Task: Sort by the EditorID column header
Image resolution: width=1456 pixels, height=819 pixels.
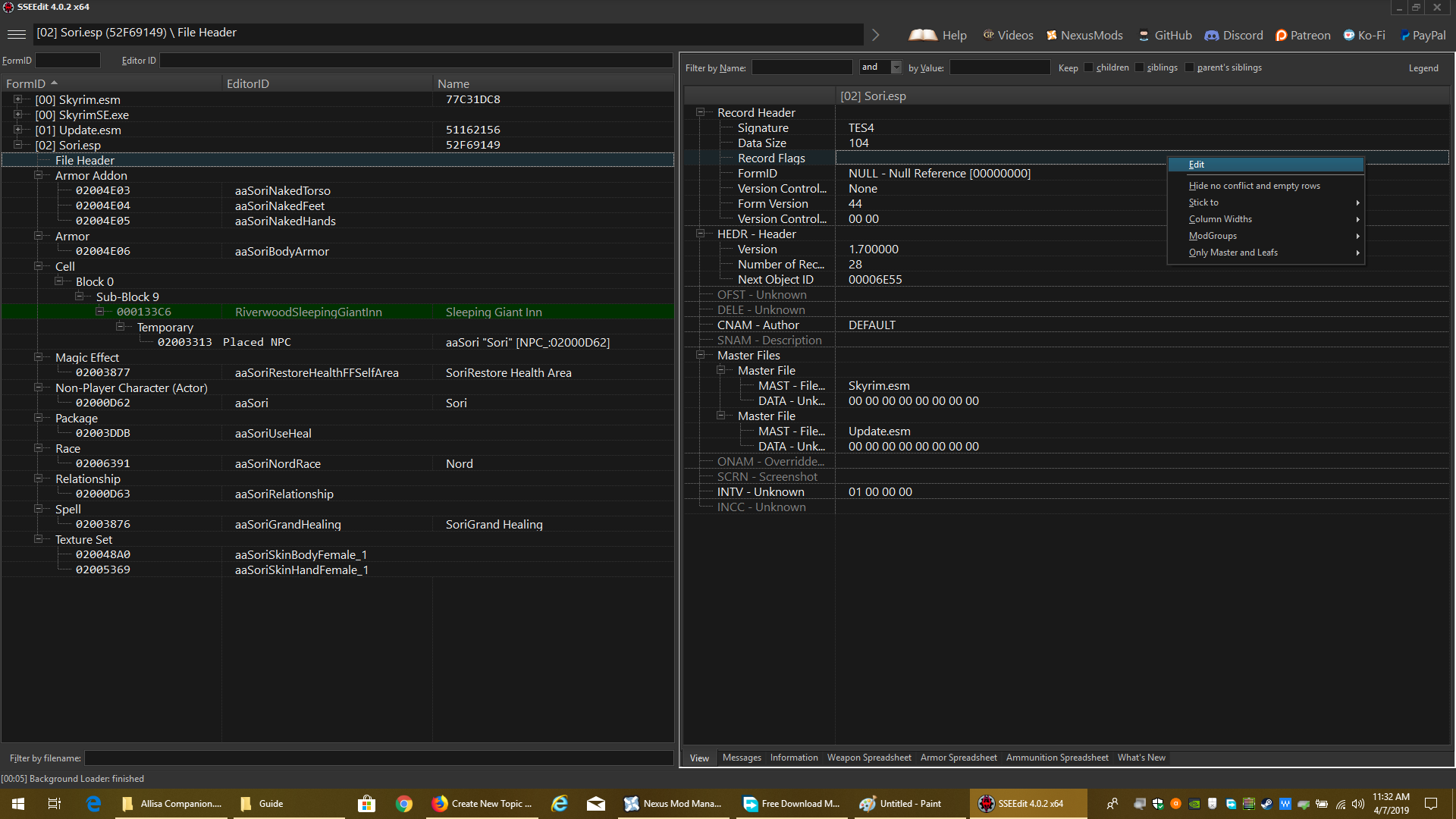Action: [x=327, y=83]
